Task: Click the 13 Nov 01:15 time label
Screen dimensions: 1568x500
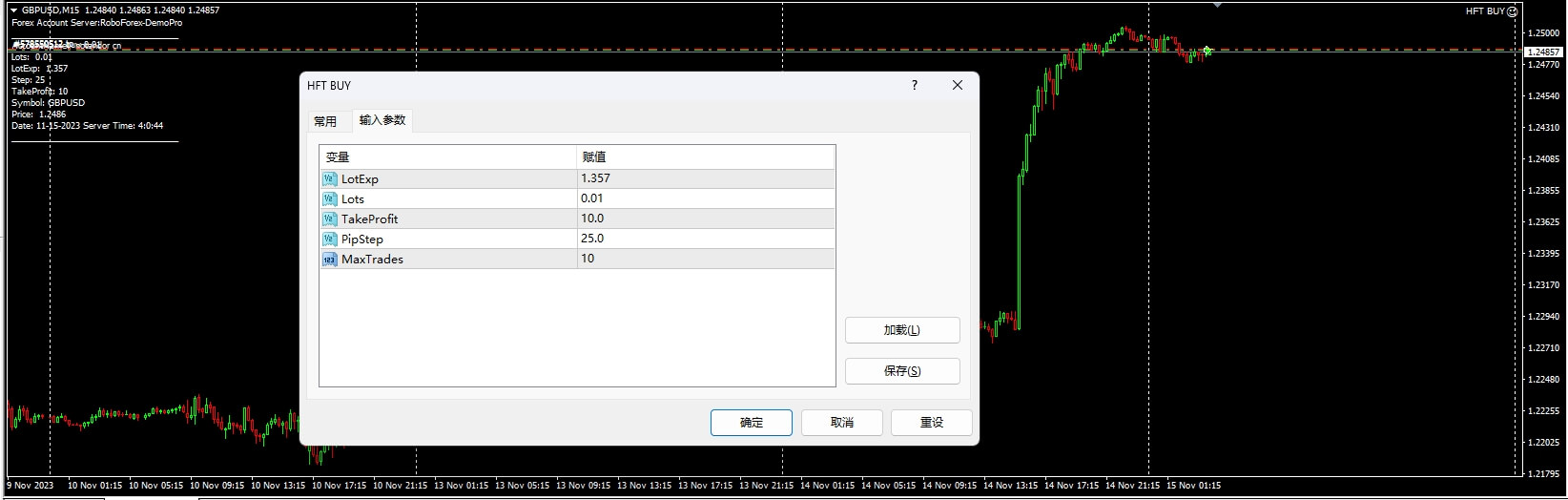Action: [x=460, y=486]
